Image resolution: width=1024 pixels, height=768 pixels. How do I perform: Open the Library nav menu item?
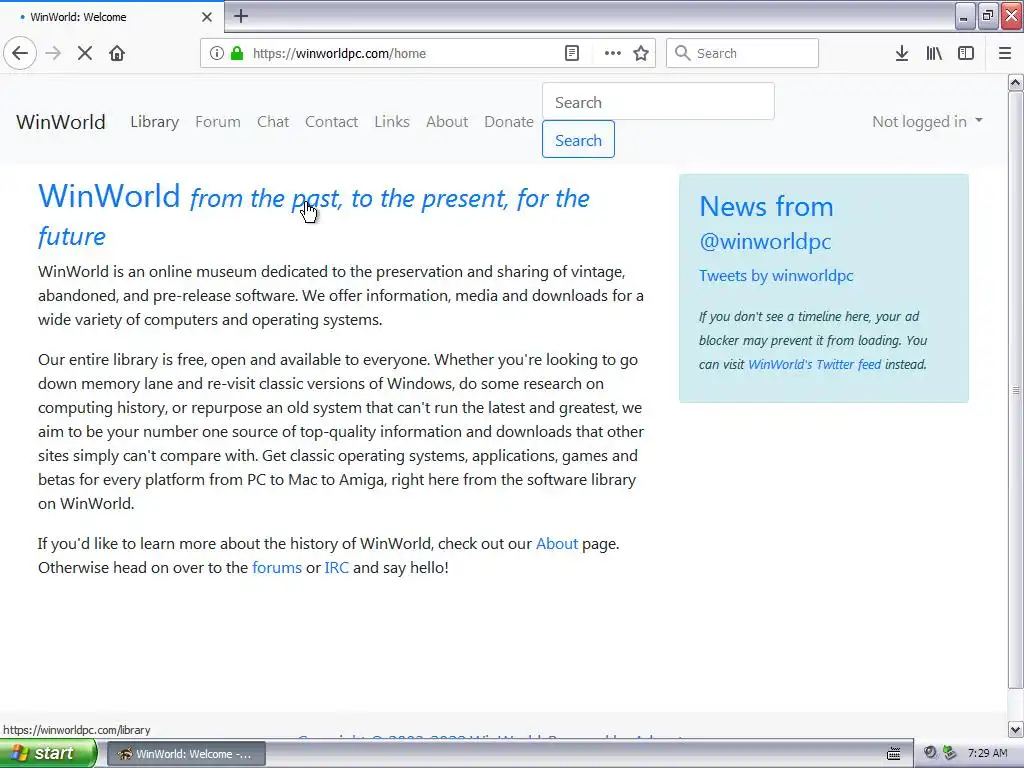[154, 121]
